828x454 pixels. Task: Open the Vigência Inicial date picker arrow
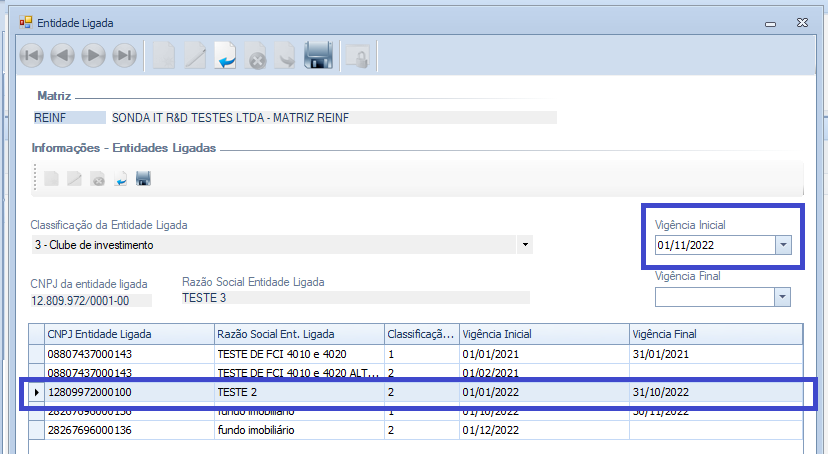[782, 245]
